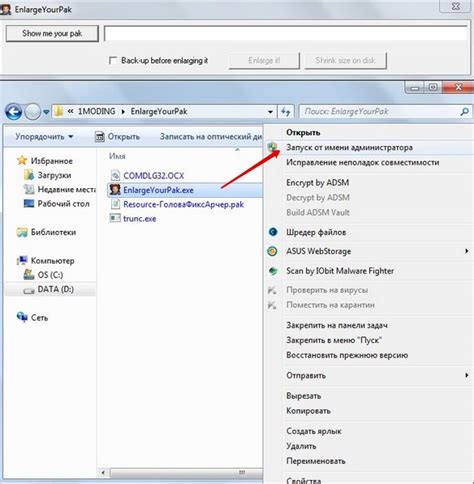Click Открыть in the Explorer toolbar
Image resolution: width=474 pixels, height=484 pixels.
pos(118,137)
